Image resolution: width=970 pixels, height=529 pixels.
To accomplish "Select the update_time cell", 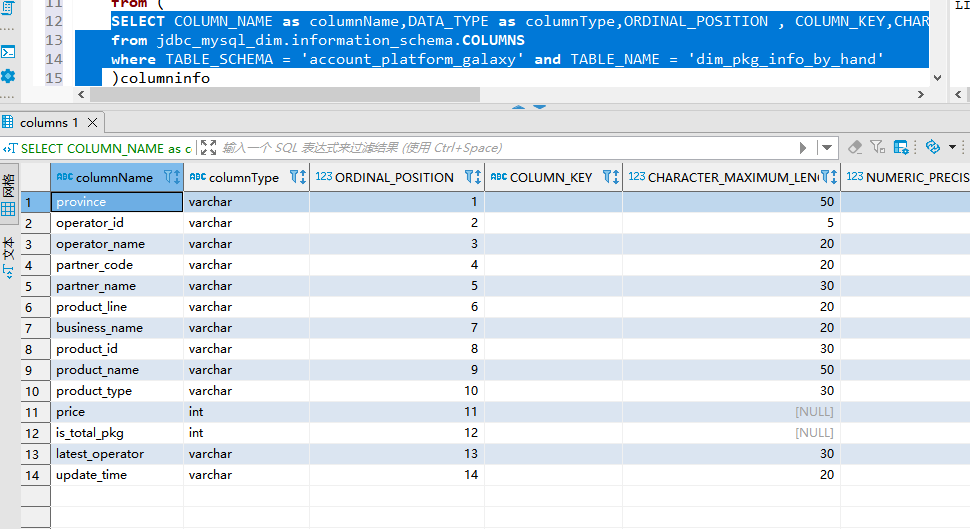I will pyautogui.click(x=117, y=475).
